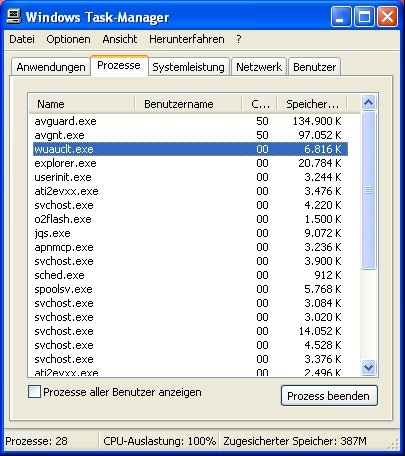The height and width of the screenshot is (456, 405).
Task: Close the Windows Task-Manager window
Action: pyautogui.click(x=387, y=17)
